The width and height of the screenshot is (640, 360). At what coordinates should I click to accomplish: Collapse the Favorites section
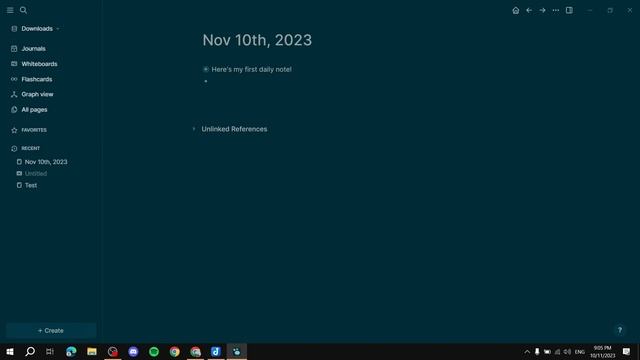[x=34, y=130]
